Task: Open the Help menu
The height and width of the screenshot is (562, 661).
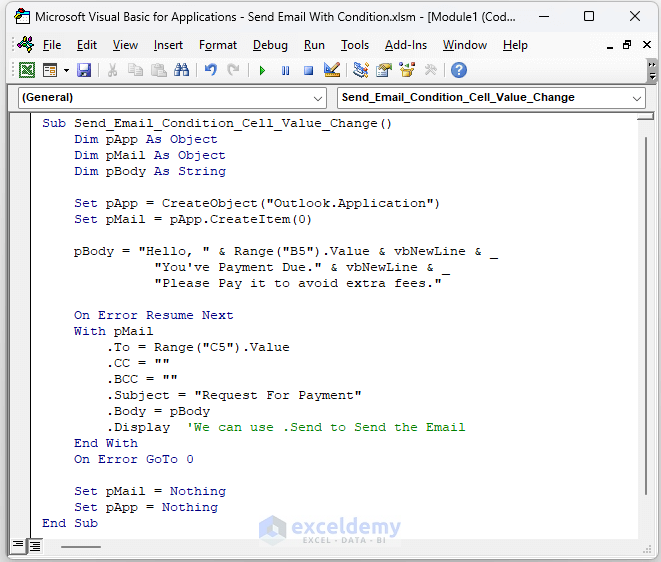Action: coord(515,45)
